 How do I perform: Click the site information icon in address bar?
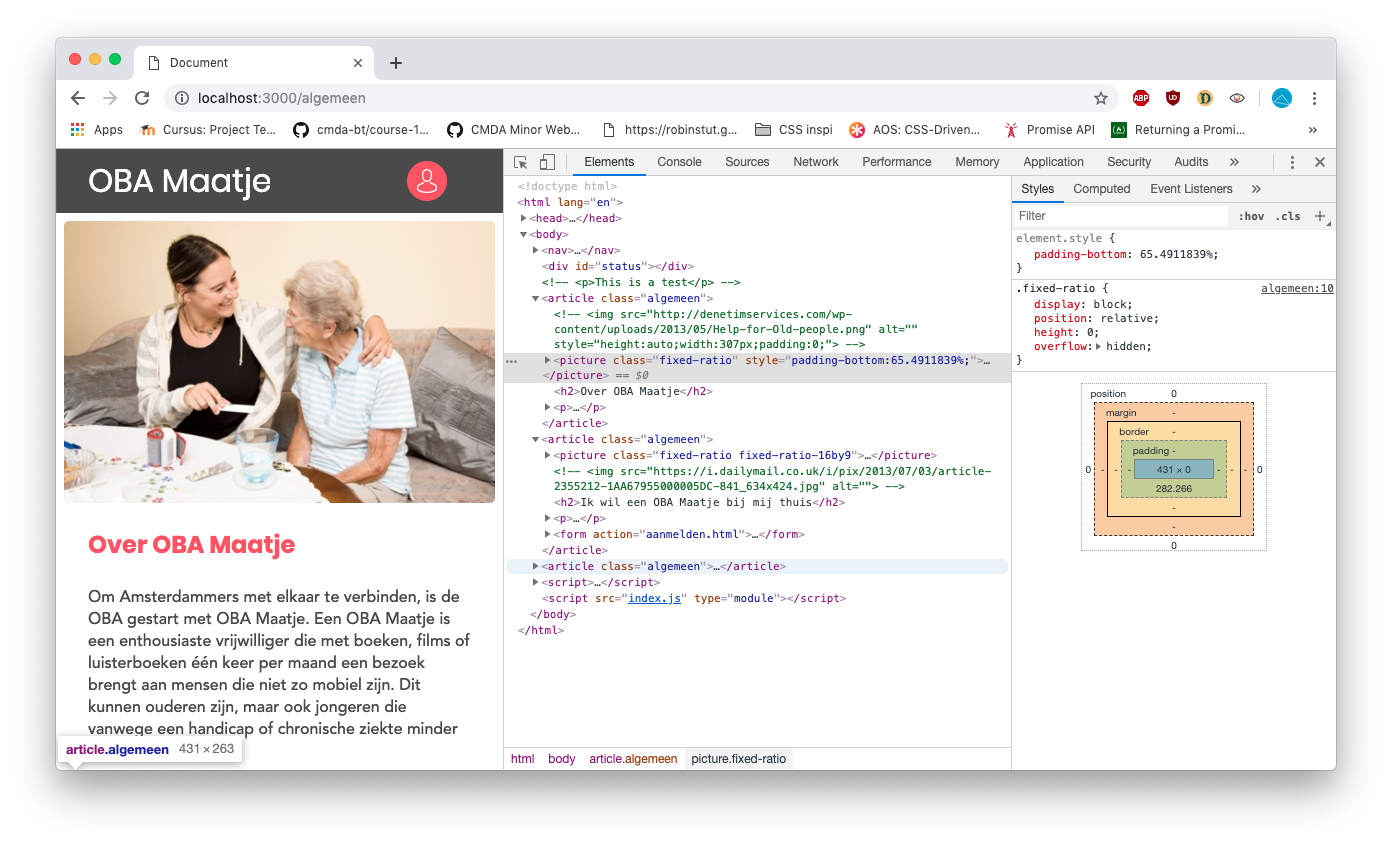182,98
